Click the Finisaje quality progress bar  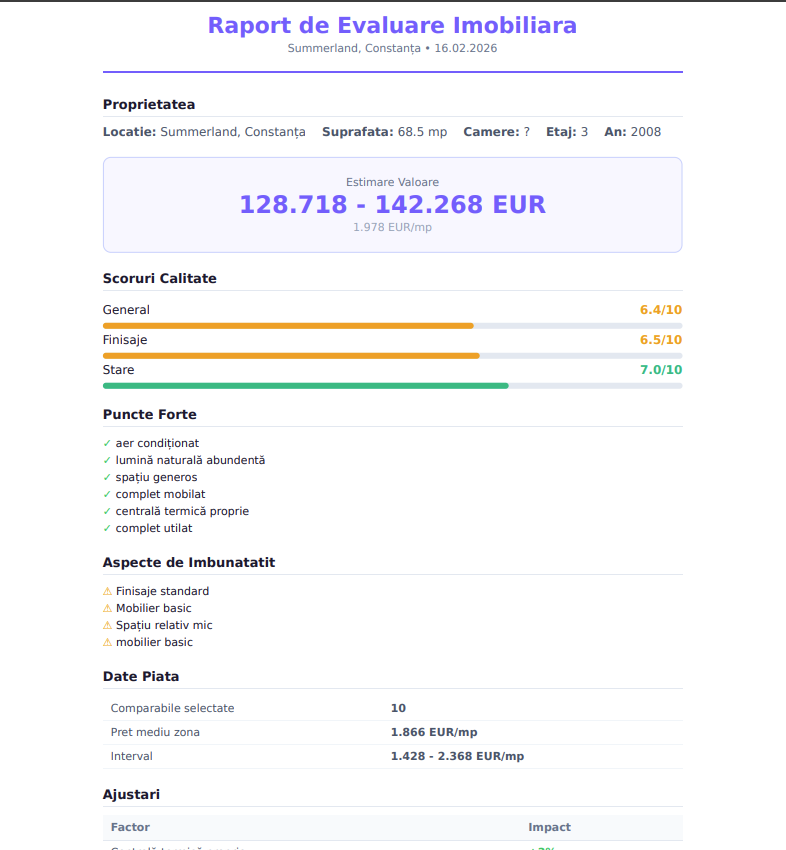(392, 356)
